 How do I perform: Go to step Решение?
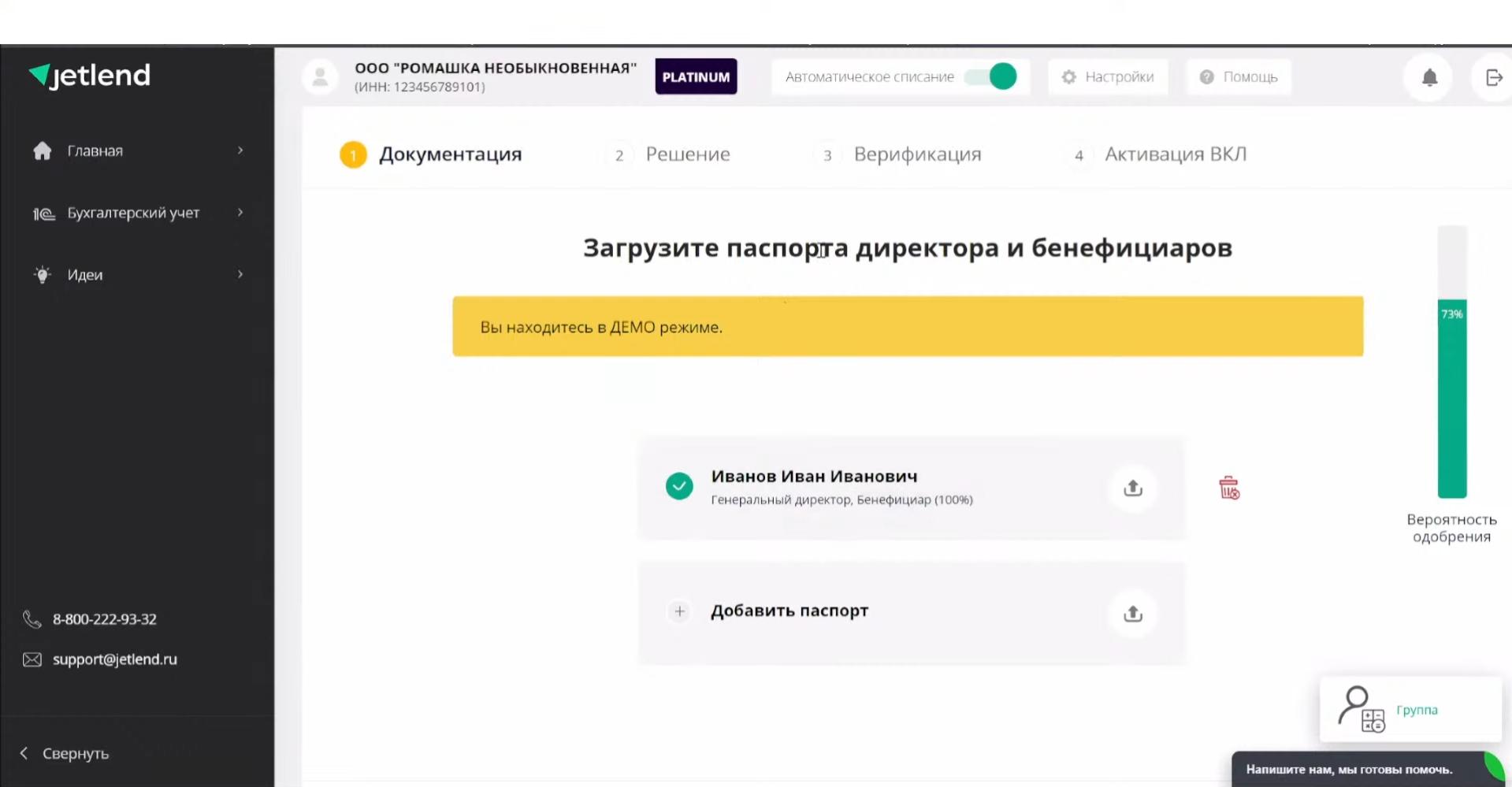pyautogui.click(x=669, y=154)
